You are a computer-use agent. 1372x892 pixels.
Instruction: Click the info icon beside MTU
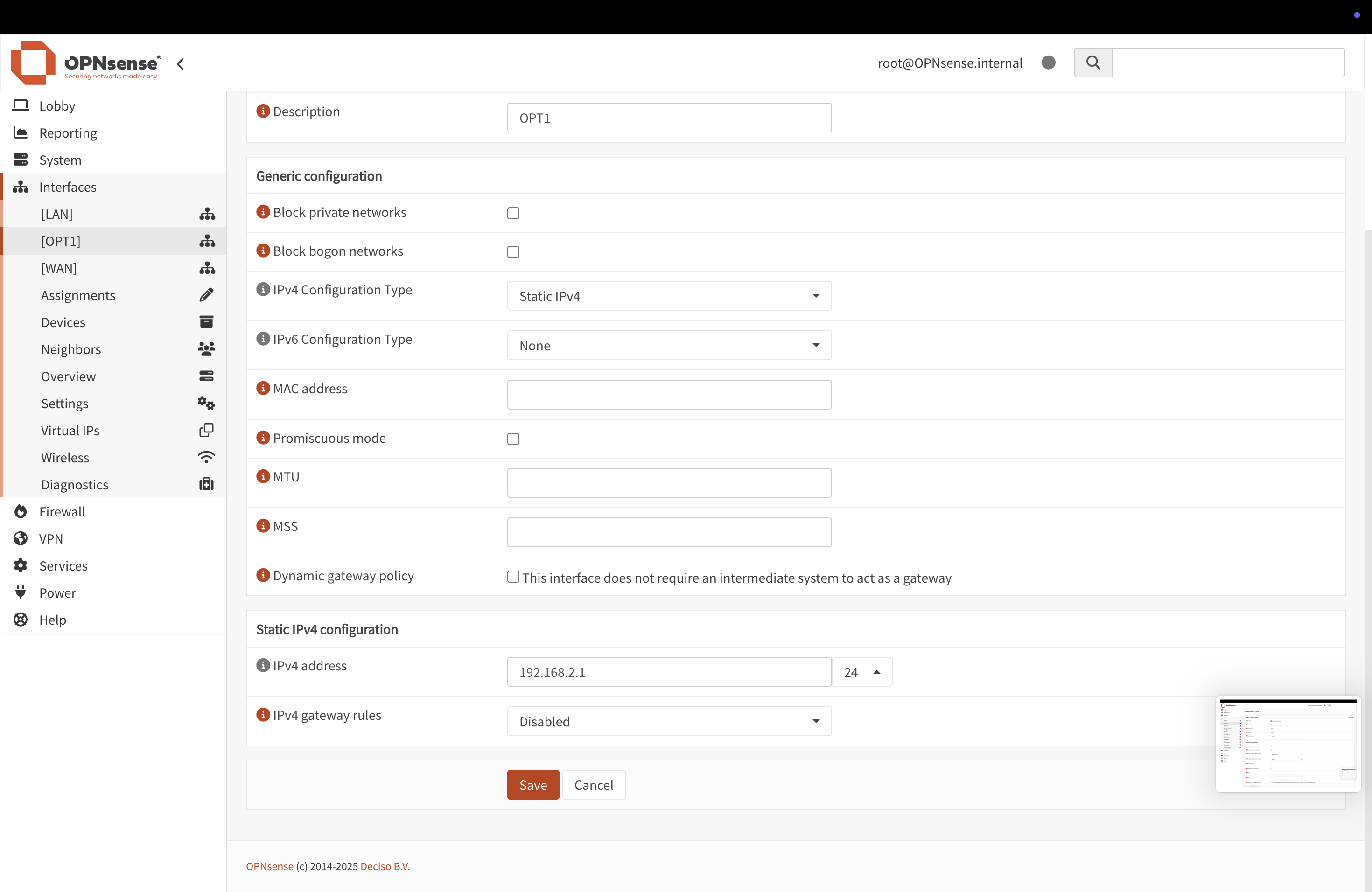tap(263, 476)
